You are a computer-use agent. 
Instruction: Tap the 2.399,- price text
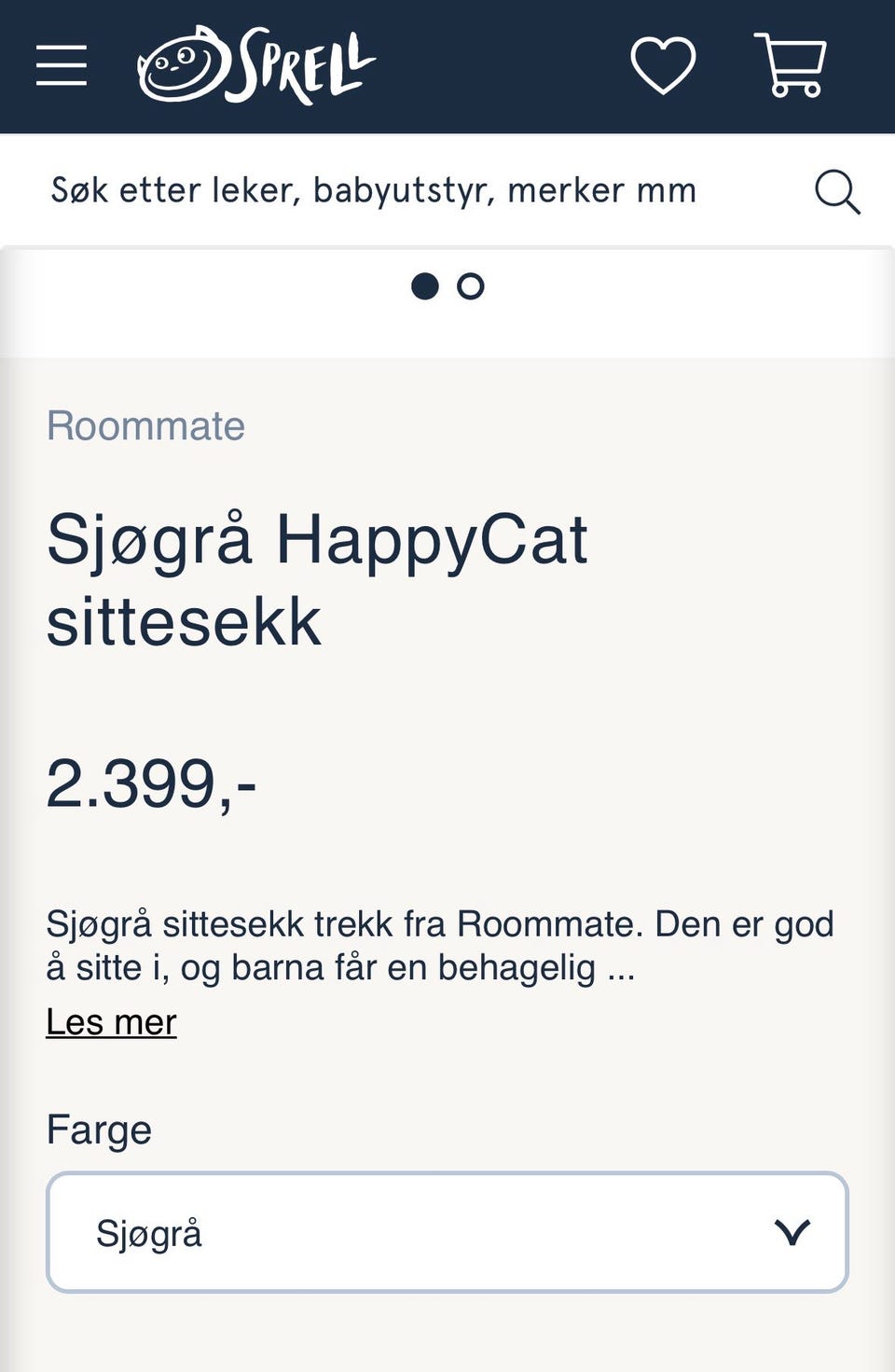(x=151, y=783)
